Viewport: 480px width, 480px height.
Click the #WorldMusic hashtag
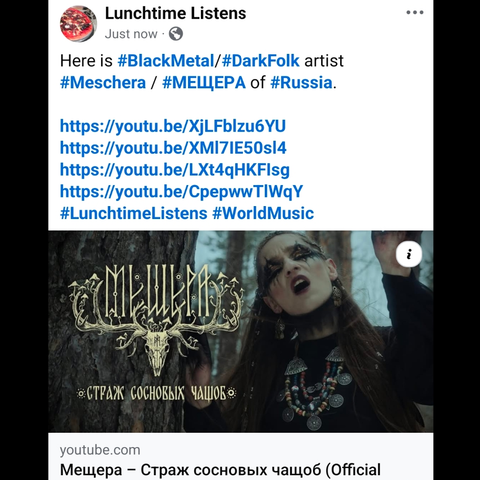point(263,213)
